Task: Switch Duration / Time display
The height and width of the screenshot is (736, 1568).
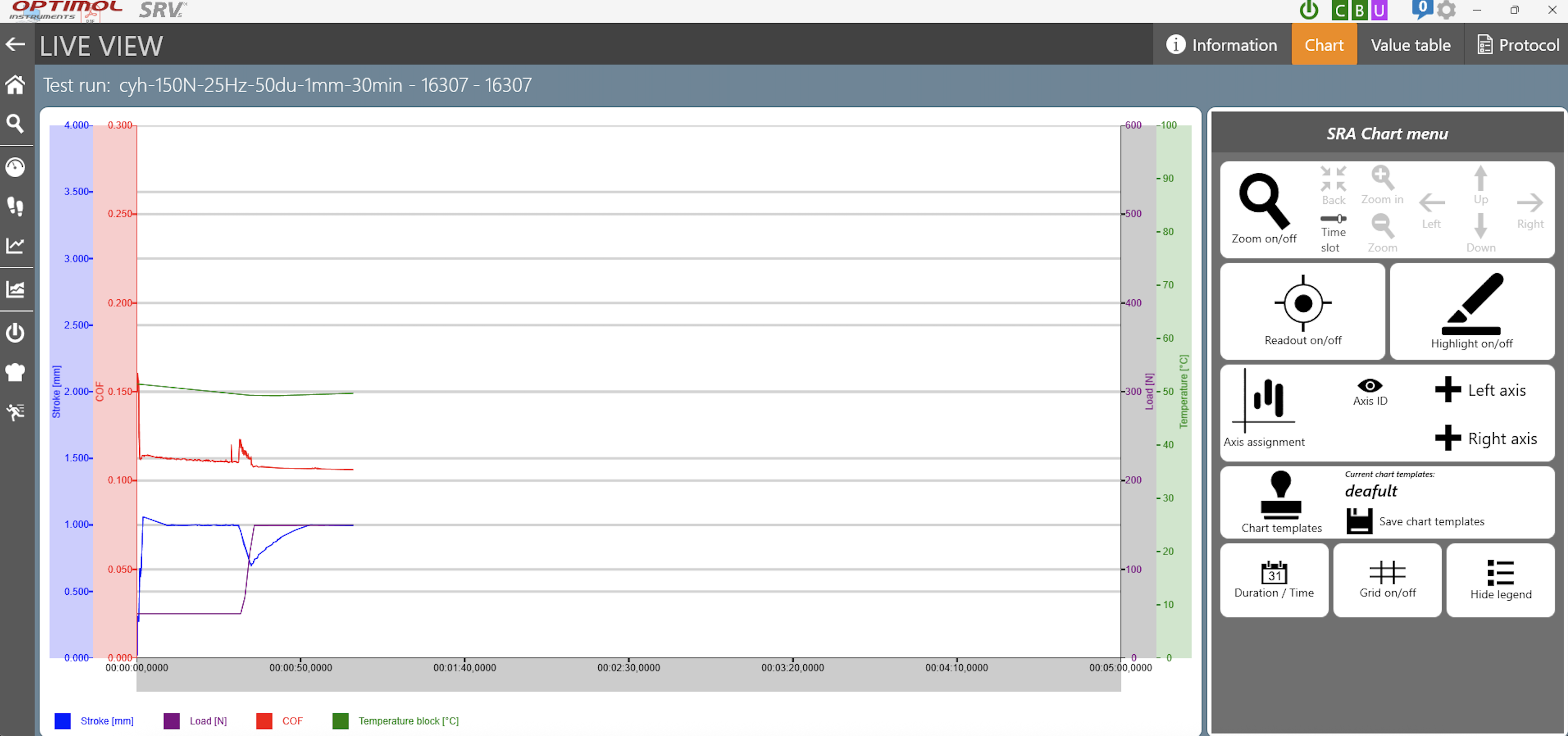Action: click(x=1274, y=580)
